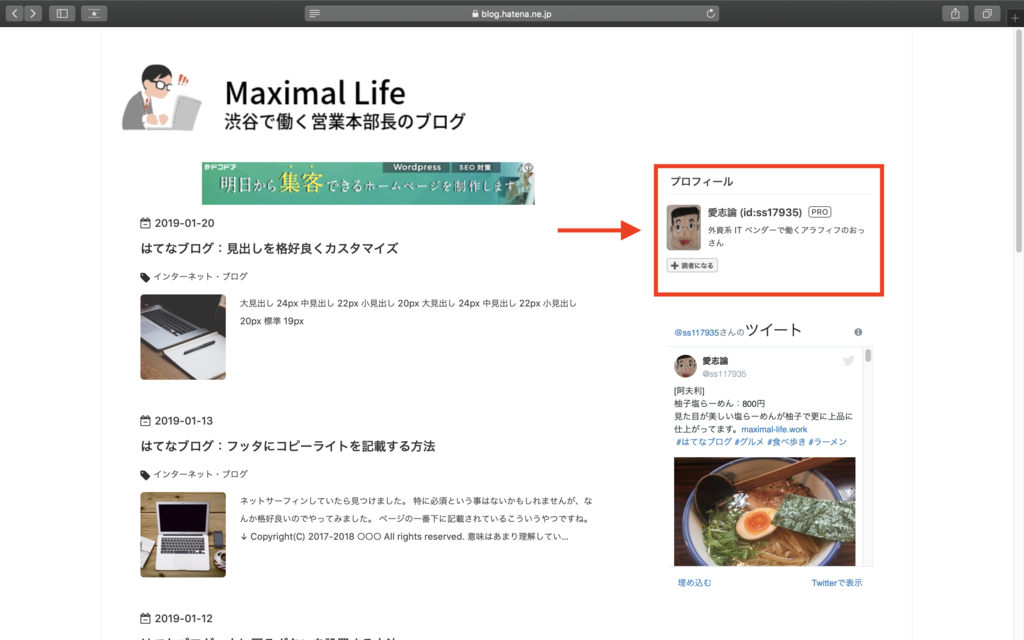Click the tag icon under the 2019-01-13 post
This screenshot has width=1024, height=640.
pyautogui.click(x=145, y=475)
